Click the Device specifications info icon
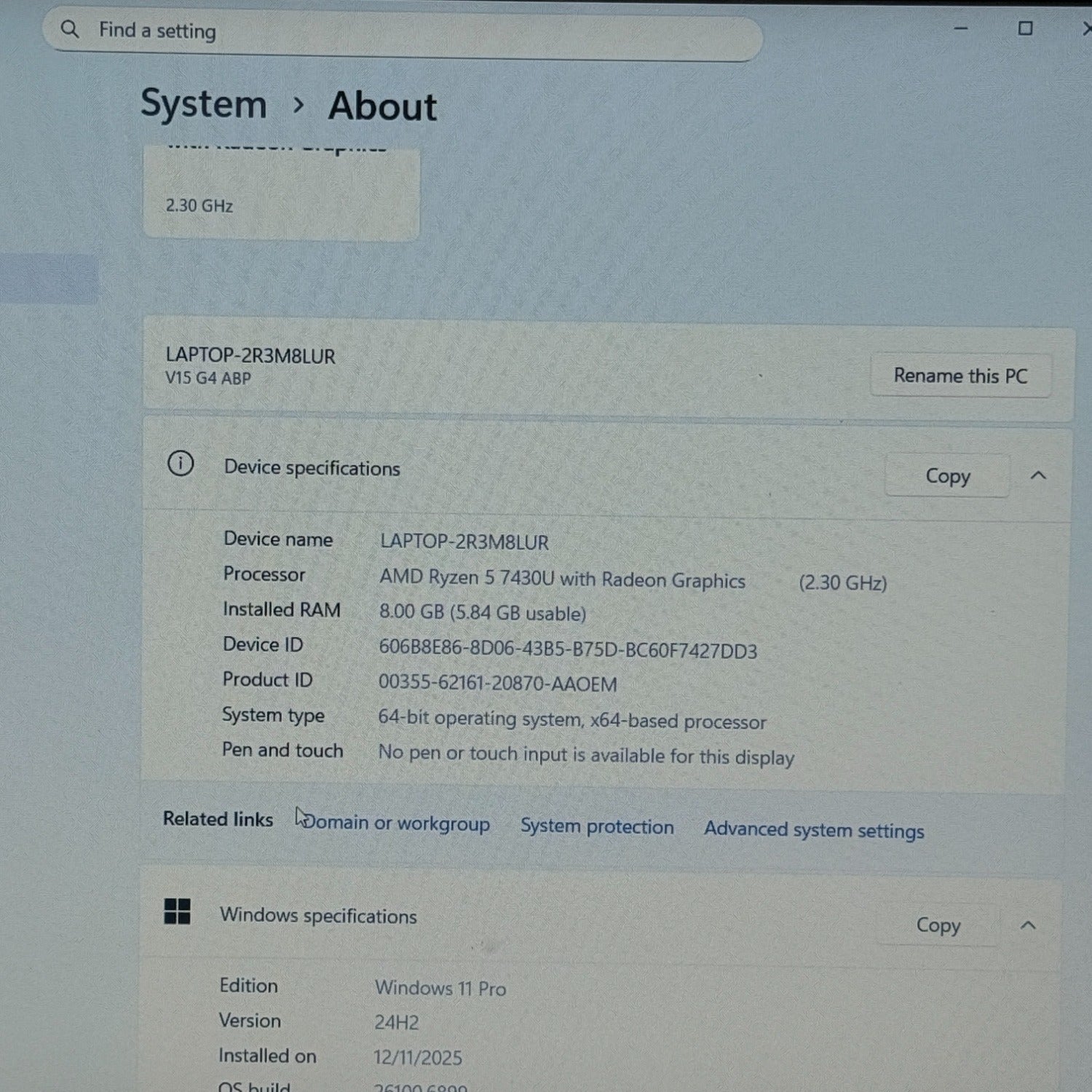 point(181,464)
